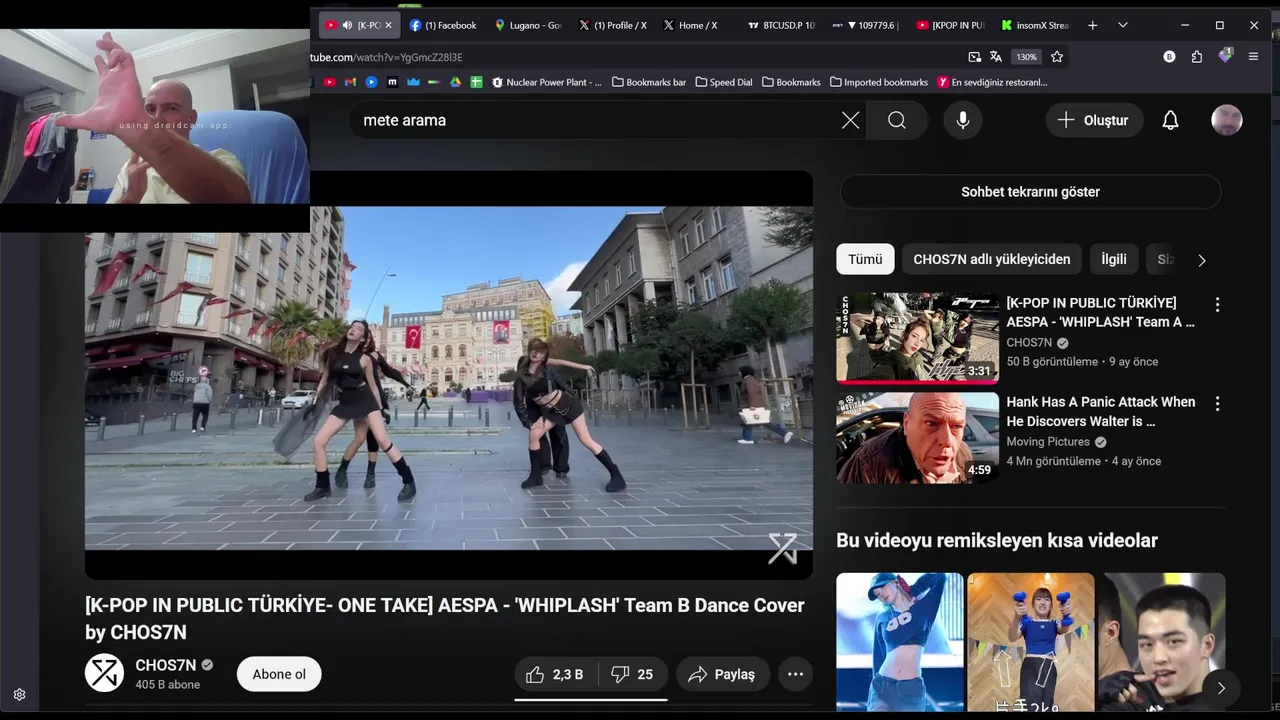Viewport: 1280px width, 720px height.
Task: Select the İlgili filter chip
Action: coord(1114,259)
